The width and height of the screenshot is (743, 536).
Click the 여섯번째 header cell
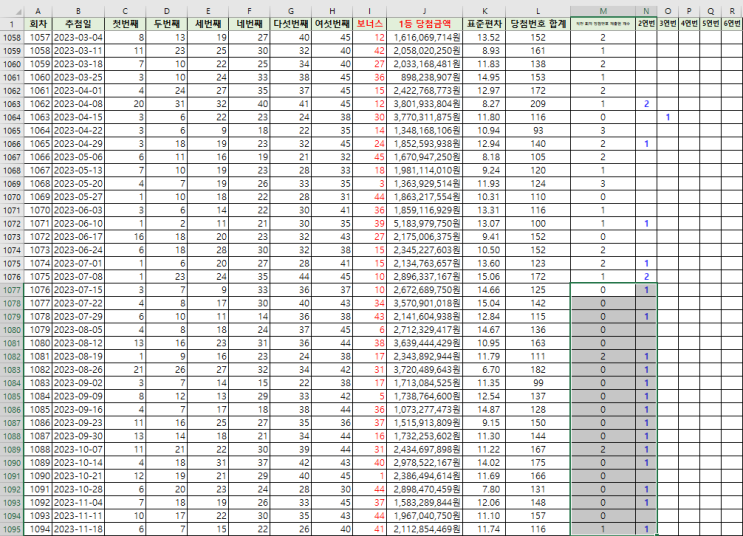point(332,24)
